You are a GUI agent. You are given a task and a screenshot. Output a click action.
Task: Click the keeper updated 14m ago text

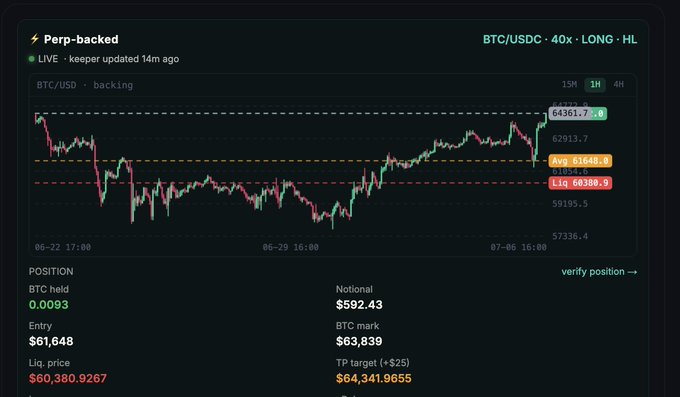124,59
